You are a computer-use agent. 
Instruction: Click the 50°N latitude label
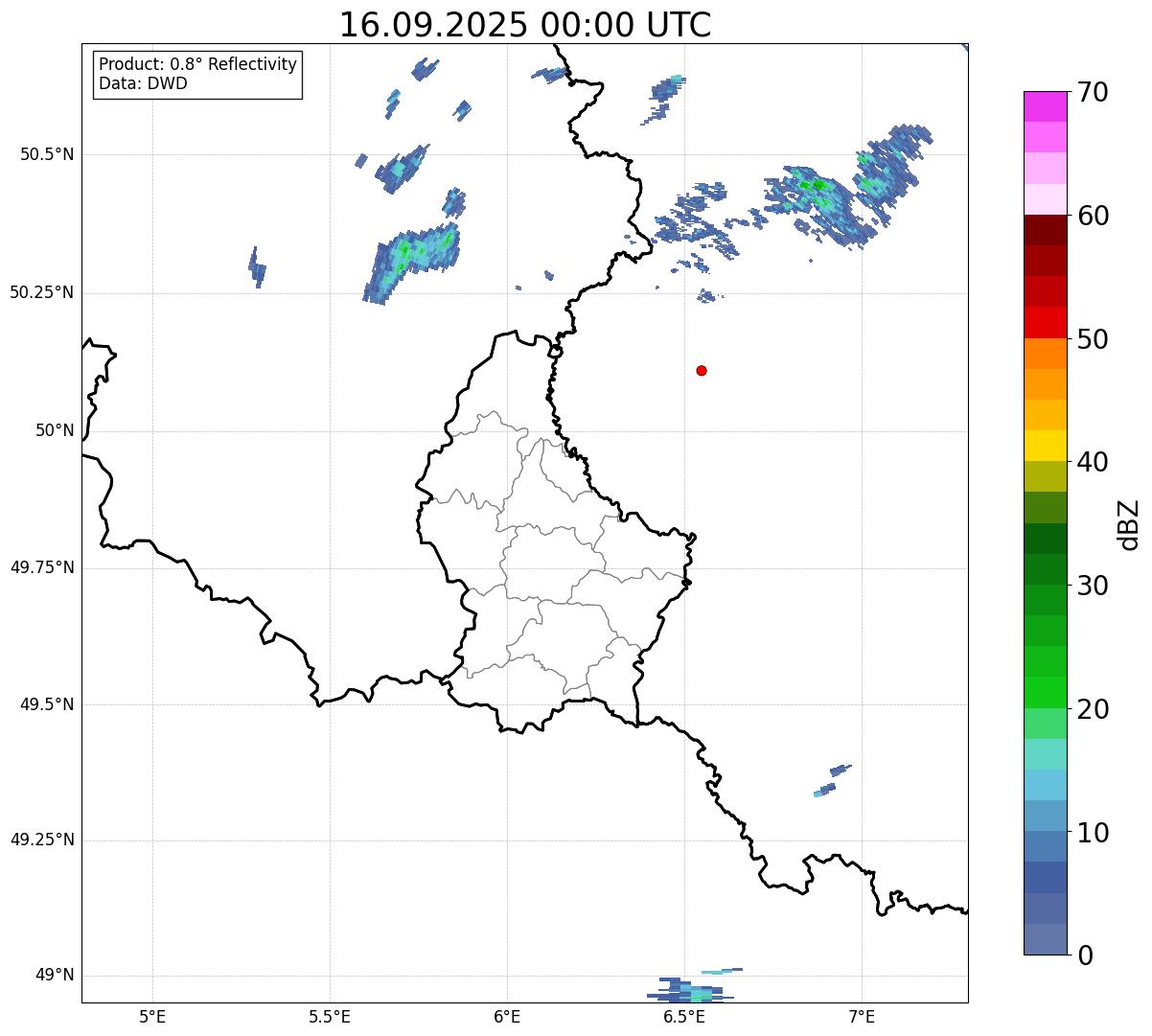pyautogui.click(x=55, y=430)
